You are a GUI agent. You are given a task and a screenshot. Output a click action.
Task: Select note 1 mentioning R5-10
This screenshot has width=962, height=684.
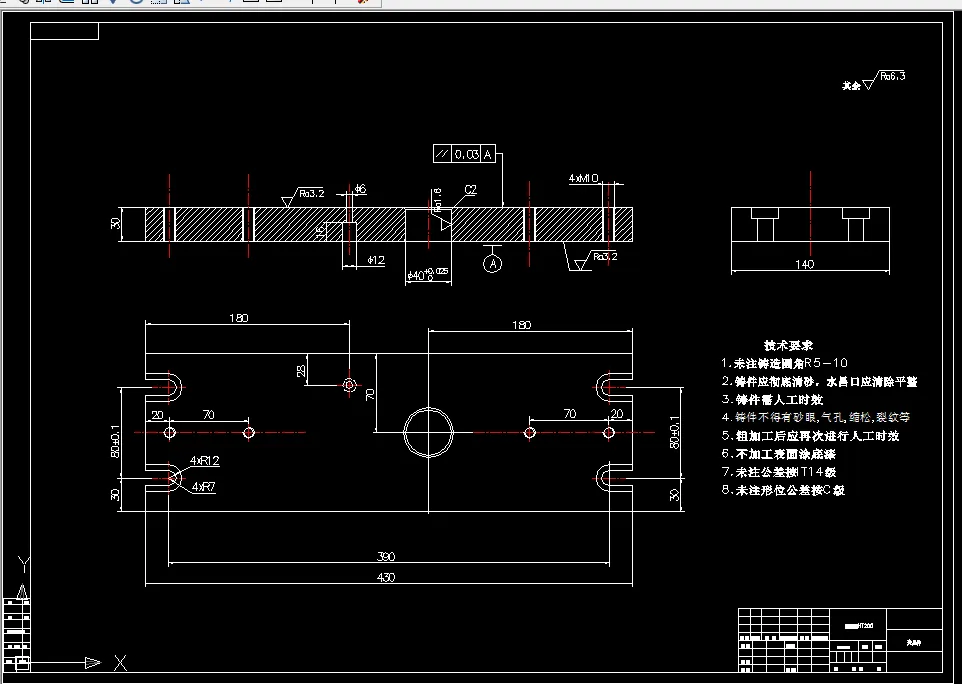tap(785, 363)
